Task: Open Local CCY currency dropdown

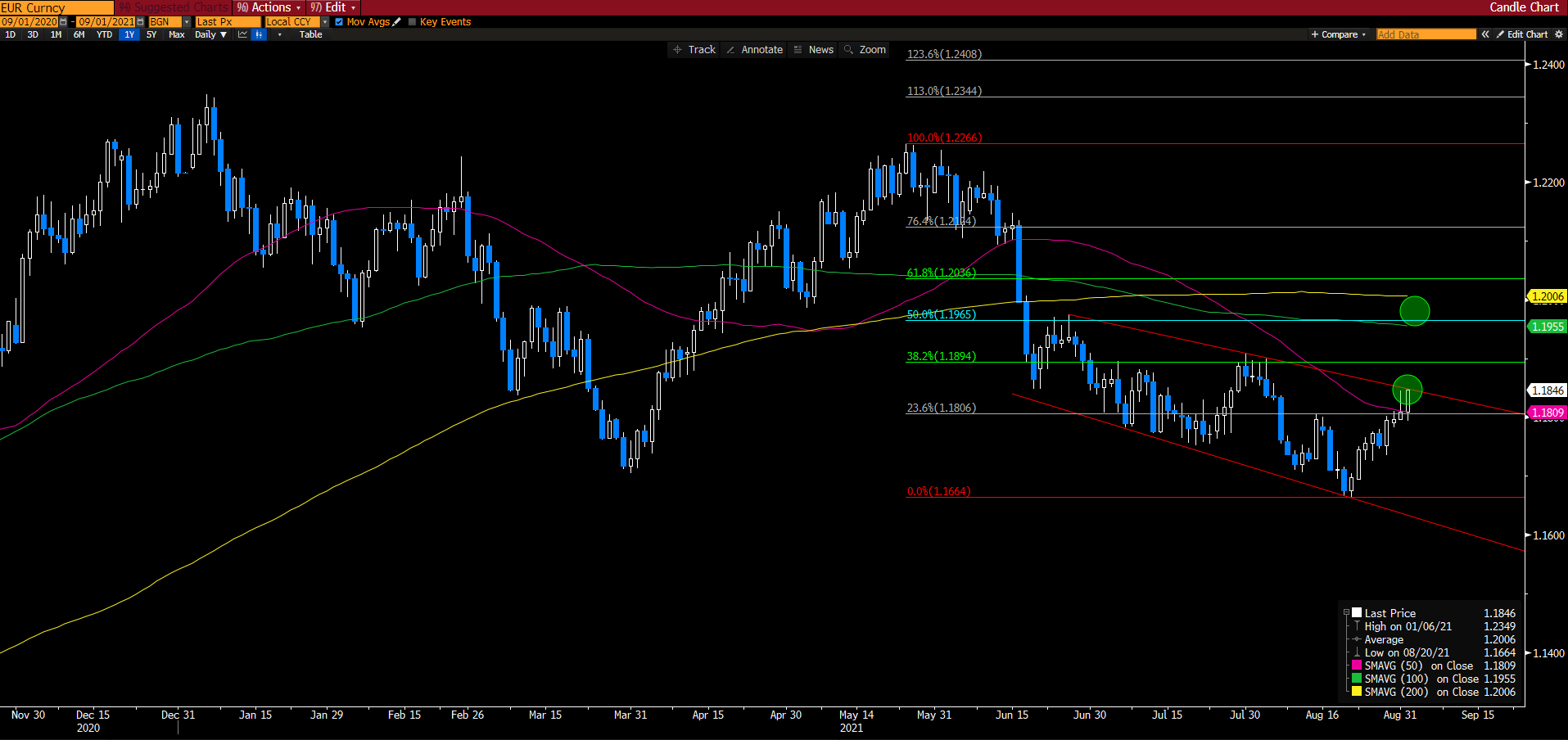Action: click(325, 22)
